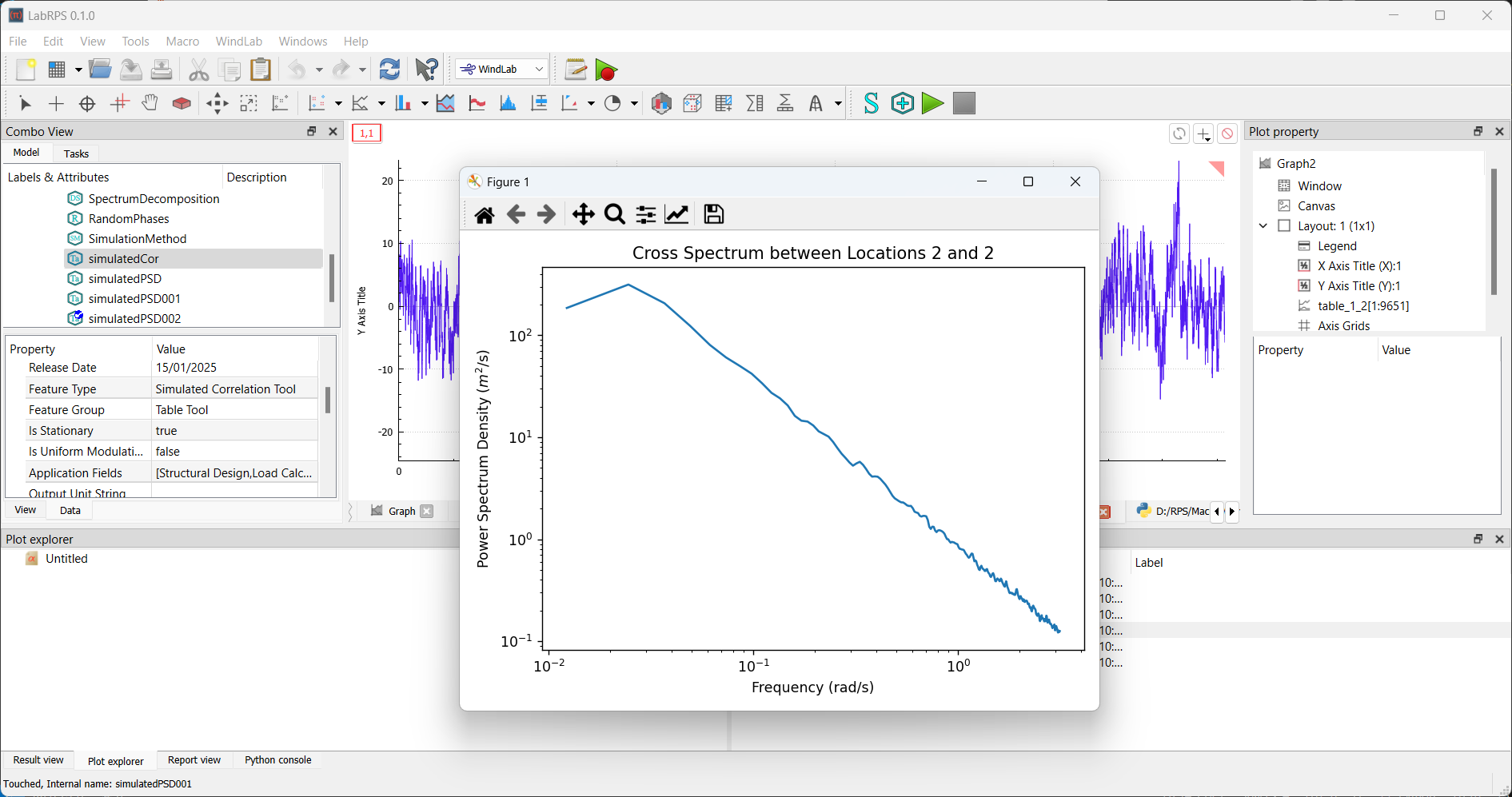
Task: Collapse the Layout: 1 (1x1) tree node
Action: [1263, 226]
